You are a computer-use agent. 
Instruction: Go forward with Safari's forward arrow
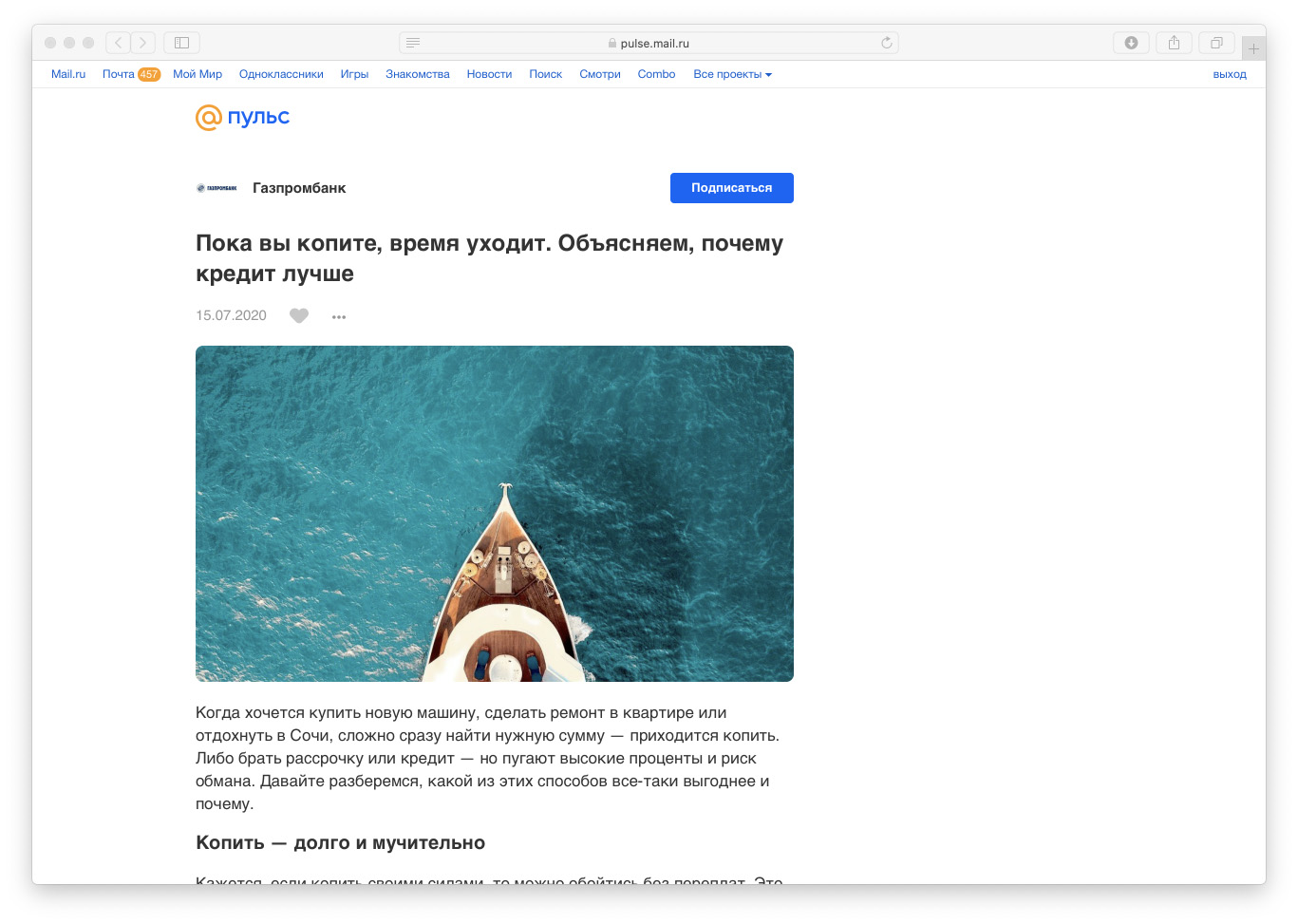point(143,43)
